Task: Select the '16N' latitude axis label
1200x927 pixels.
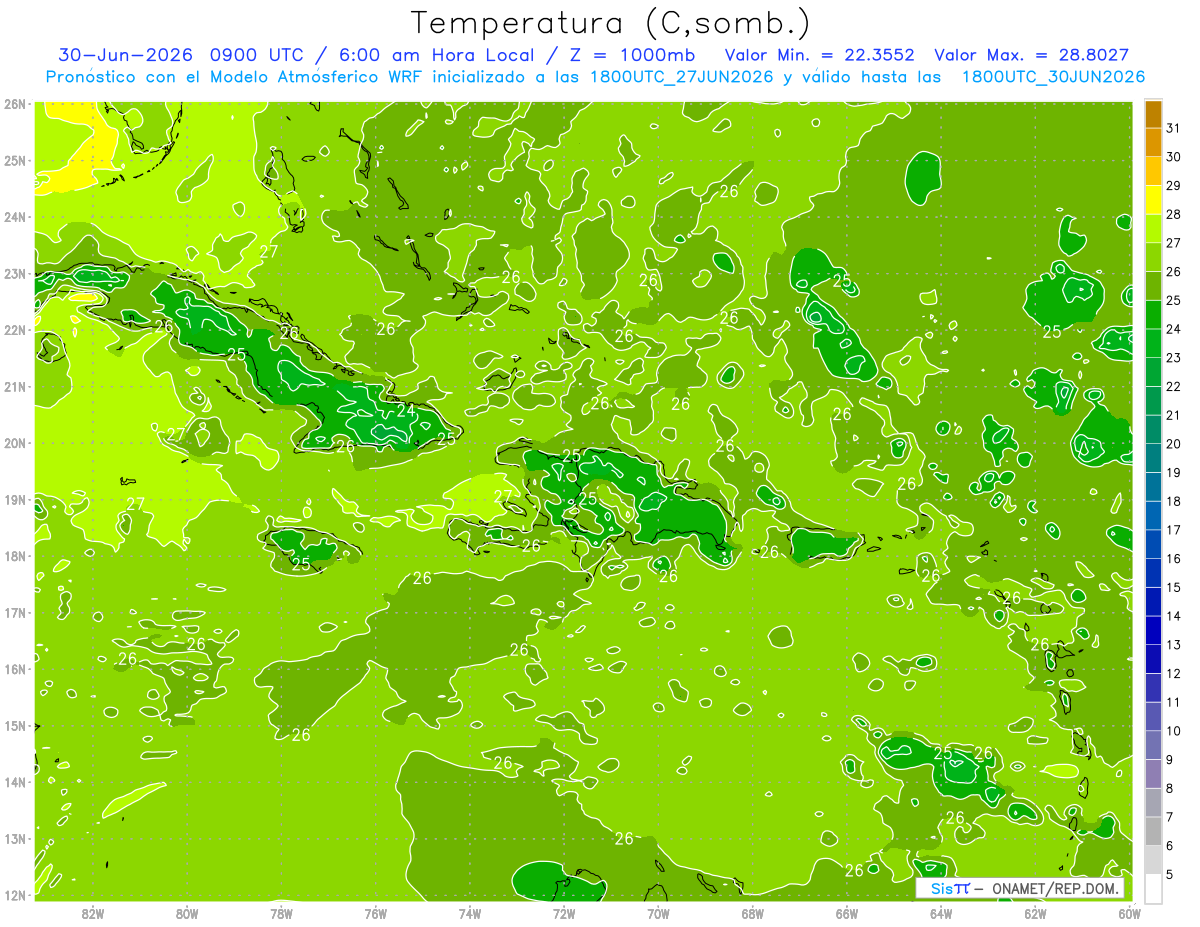Action: coord(14,669)
